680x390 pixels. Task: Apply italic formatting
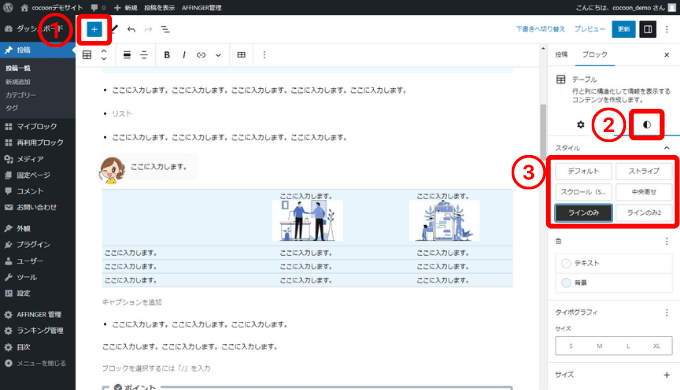click(x=184, y=55)
